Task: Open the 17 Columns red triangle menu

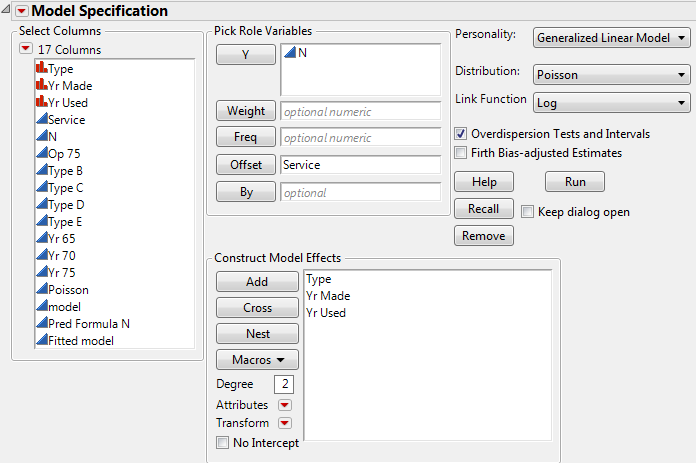Action: [26, 49]
